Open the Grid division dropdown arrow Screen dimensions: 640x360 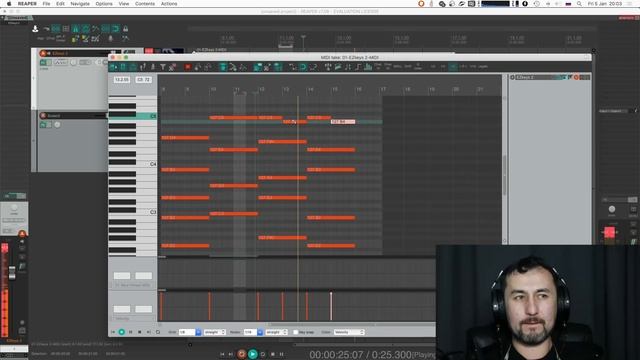[x=198, y=332]
